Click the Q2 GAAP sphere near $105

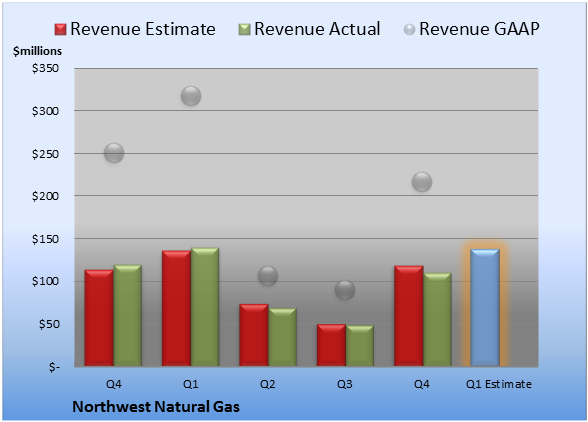(x=268, y=276)
